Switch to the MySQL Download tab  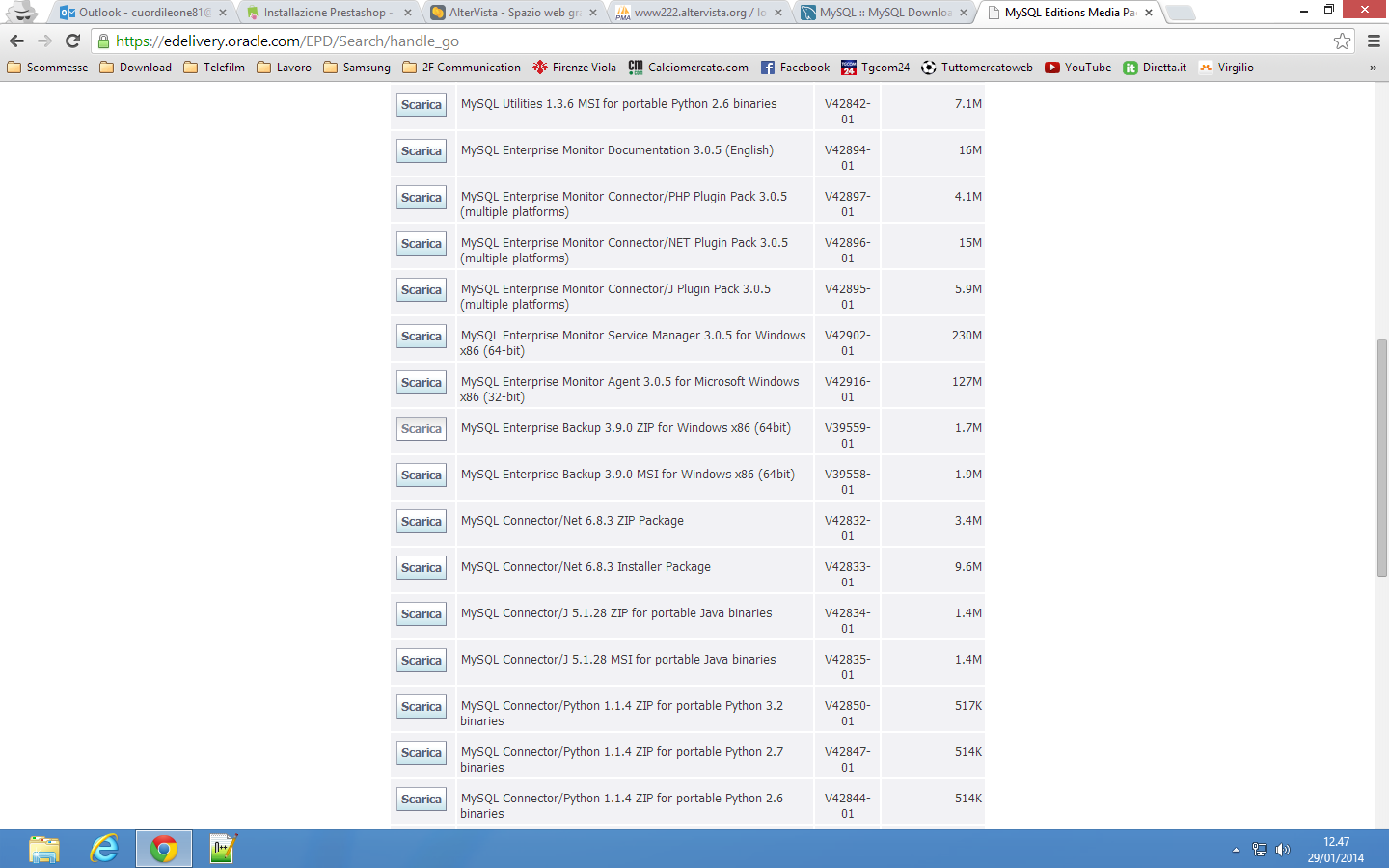click(x=882, y=13)
